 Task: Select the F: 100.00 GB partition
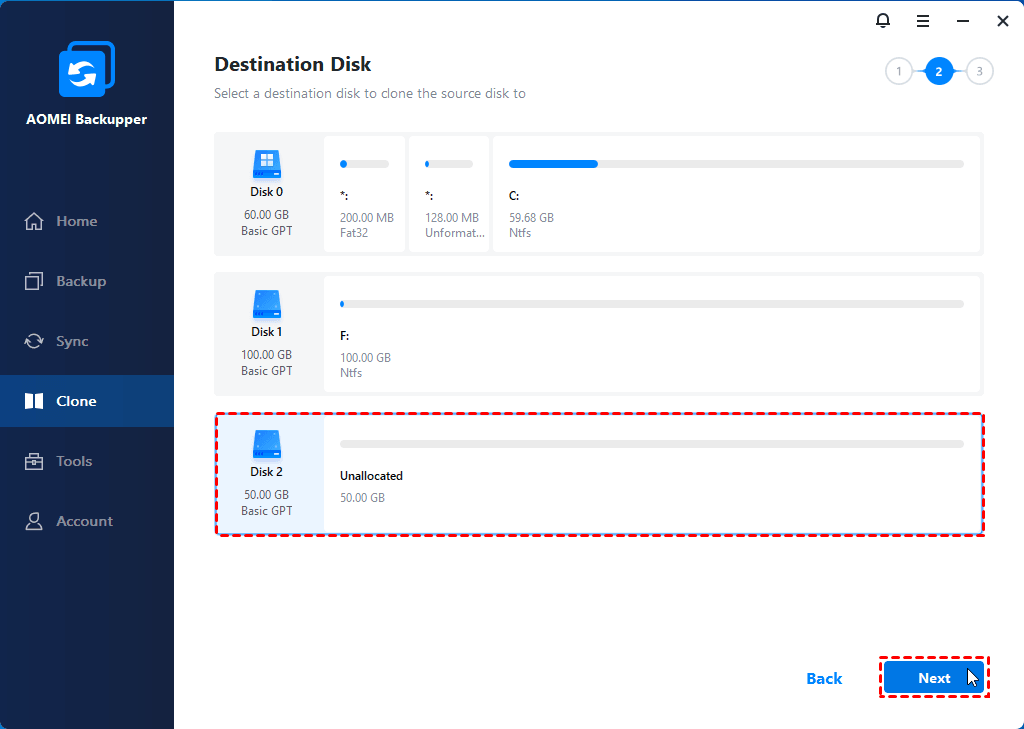[652, 334]
